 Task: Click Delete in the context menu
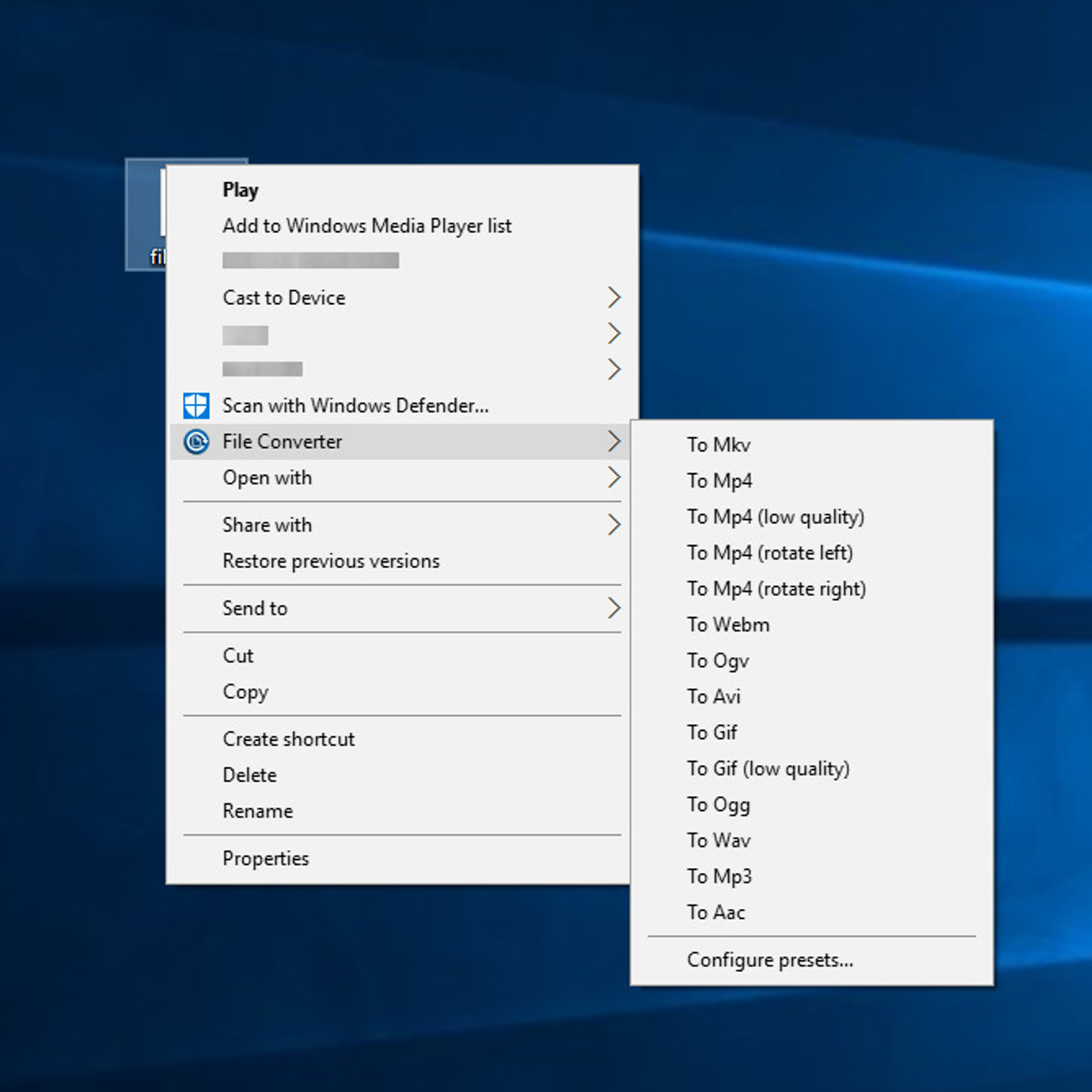click(249, 775)
